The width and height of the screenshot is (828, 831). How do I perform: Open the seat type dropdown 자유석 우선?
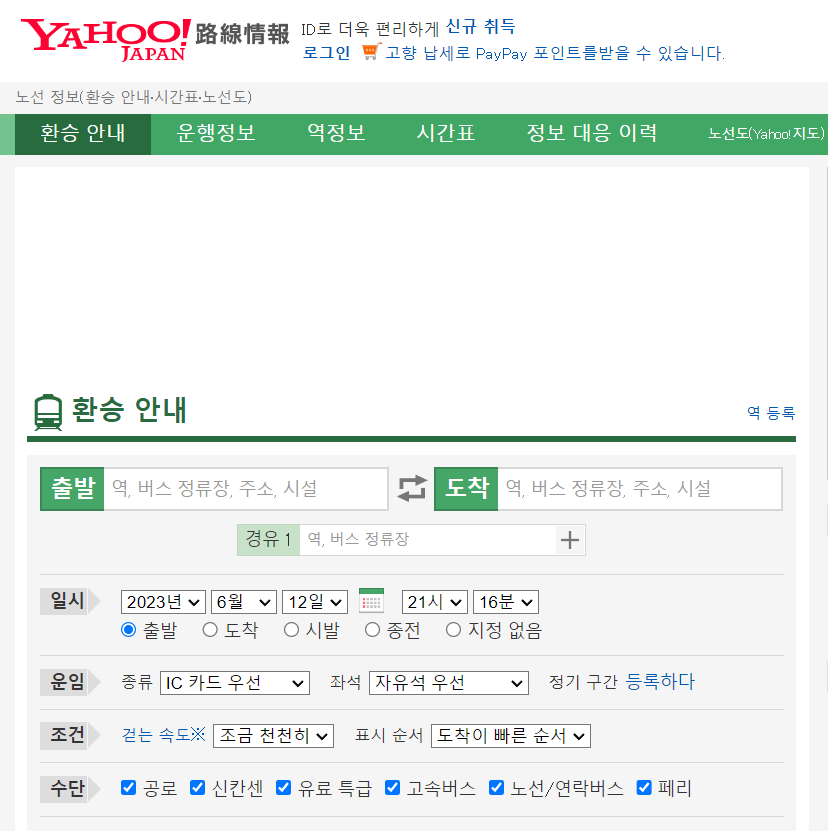(x=448, y=684)
